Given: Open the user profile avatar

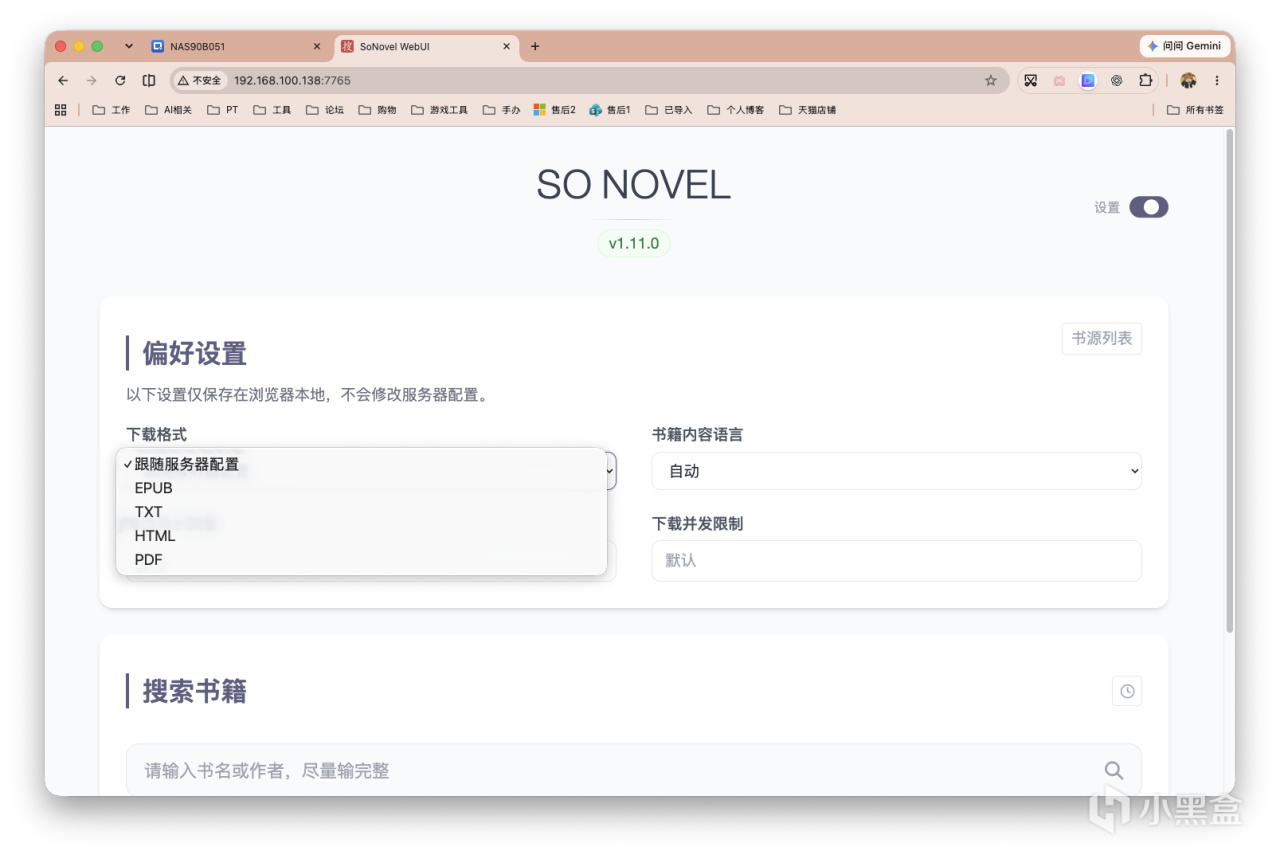Looking at the screenshot, I should coord(1188,81).
